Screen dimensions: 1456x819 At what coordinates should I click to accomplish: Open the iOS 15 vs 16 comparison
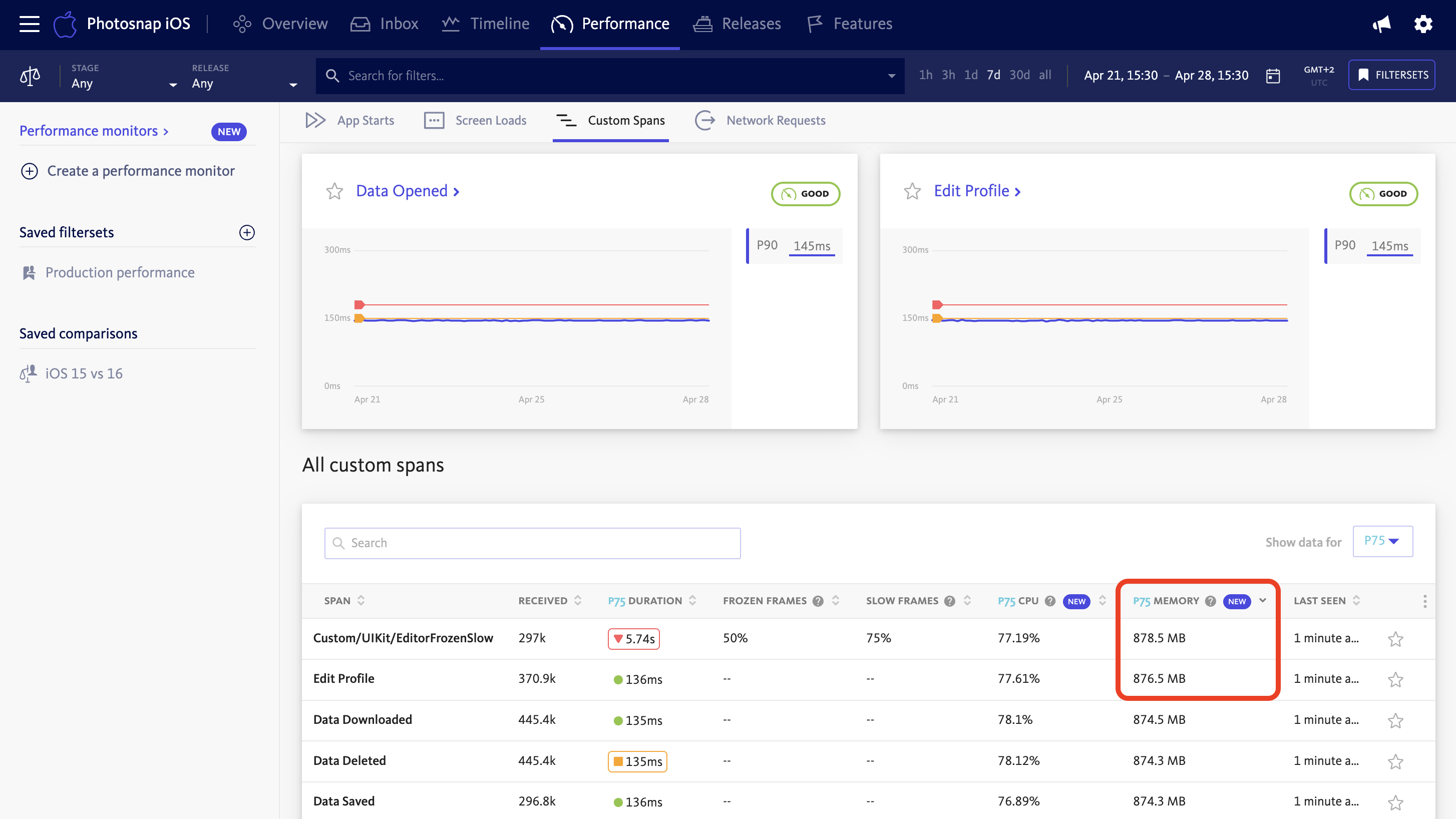click(71, 373)
